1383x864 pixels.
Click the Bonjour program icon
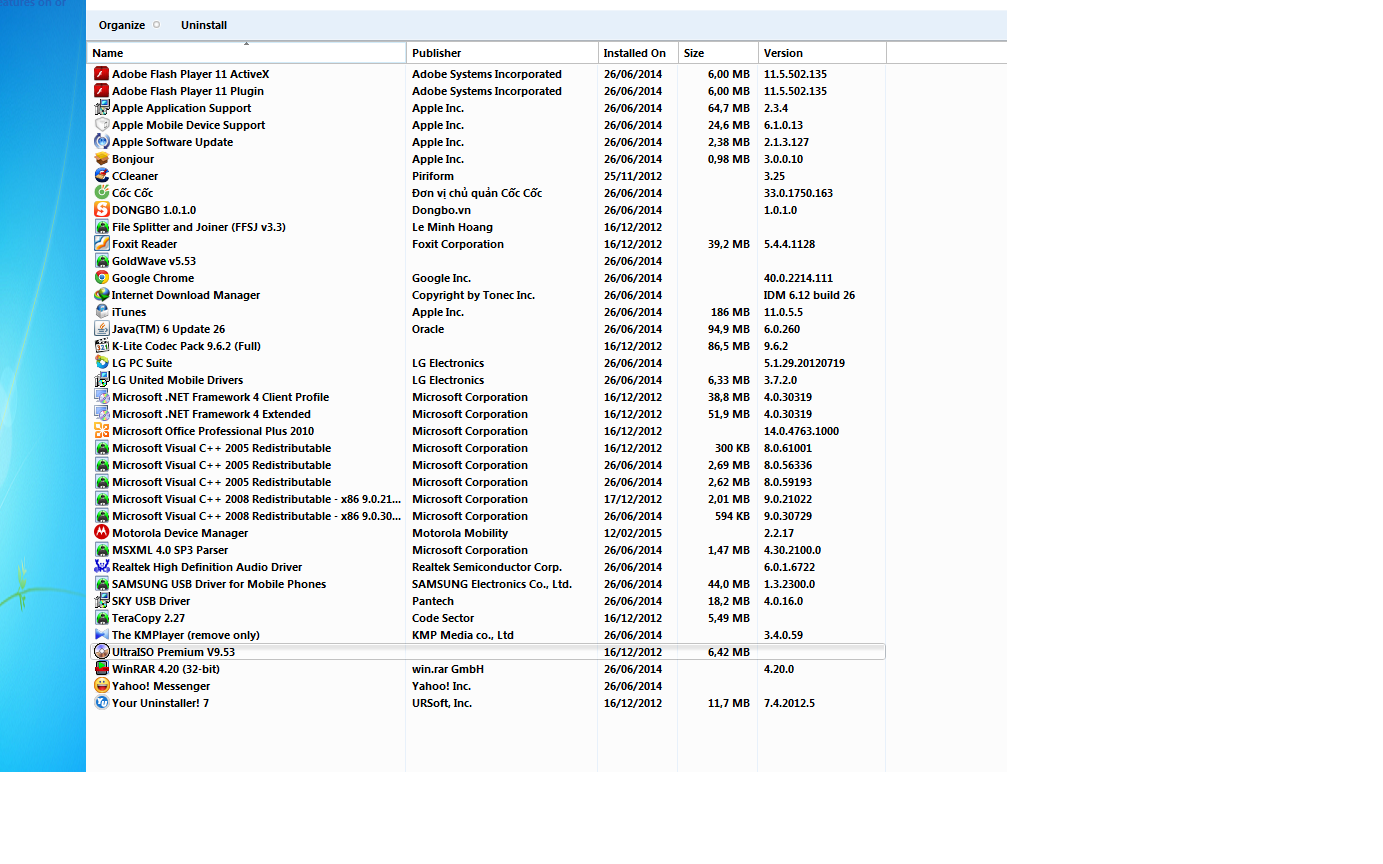(101, 159)
